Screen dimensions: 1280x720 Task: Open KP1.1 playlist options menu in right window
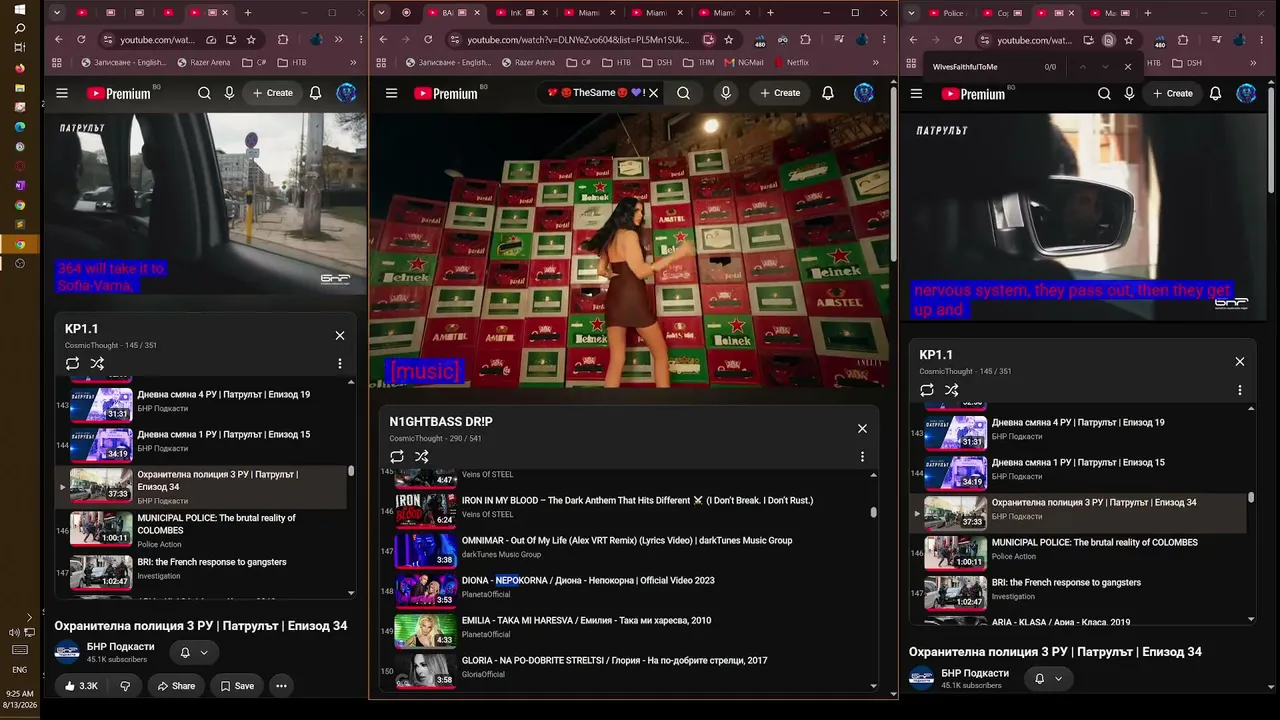coord(1240,390)
